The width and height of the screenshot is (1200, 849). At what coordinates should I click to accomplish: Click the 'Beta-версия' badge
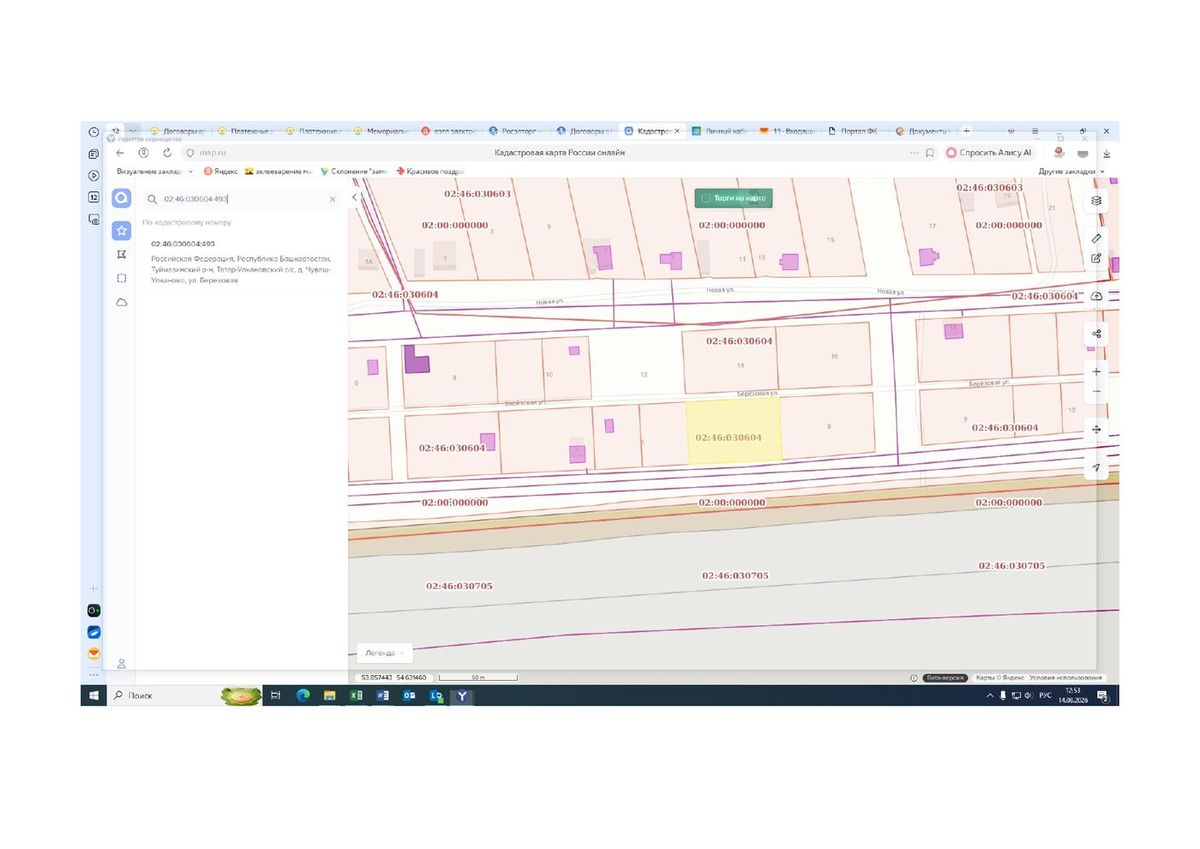pyautogui.click(x=944, y=677)
